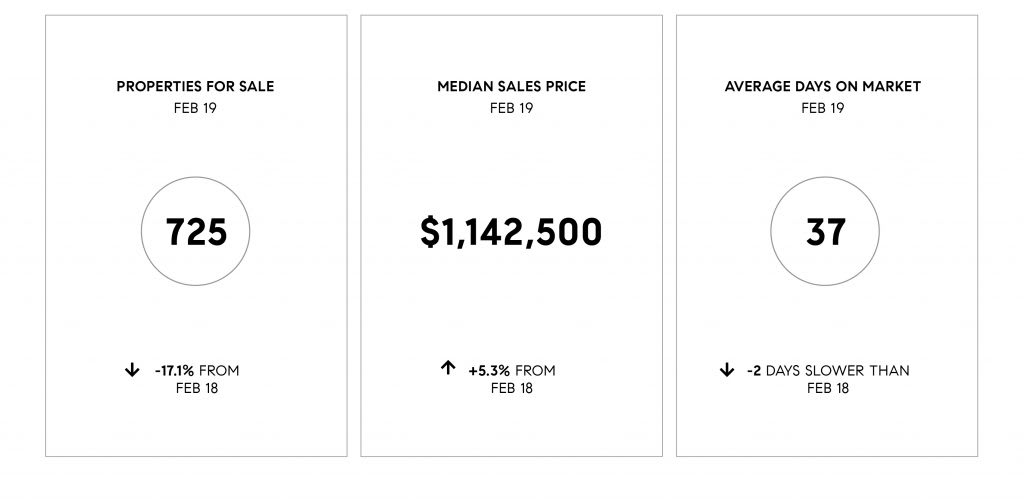Image resolution: width=1024 pixels, height=502 pixels.
Task: Click FEB 19 under Median Sales Price
Action: coord(511,107)
